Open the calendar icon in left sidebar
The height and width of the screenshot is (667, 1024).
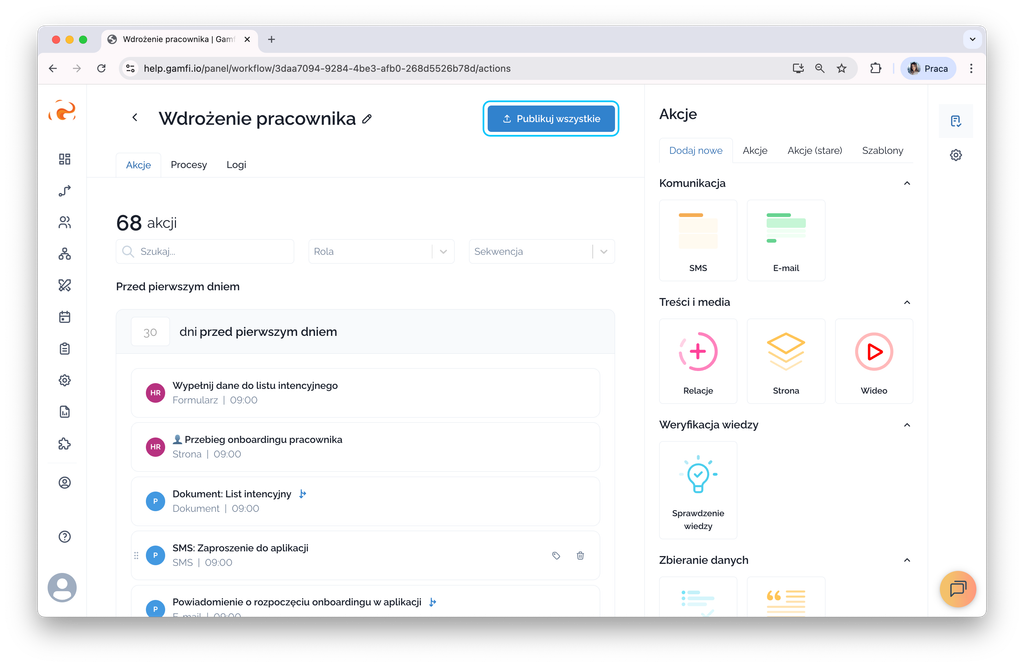[x=65, y=317]
